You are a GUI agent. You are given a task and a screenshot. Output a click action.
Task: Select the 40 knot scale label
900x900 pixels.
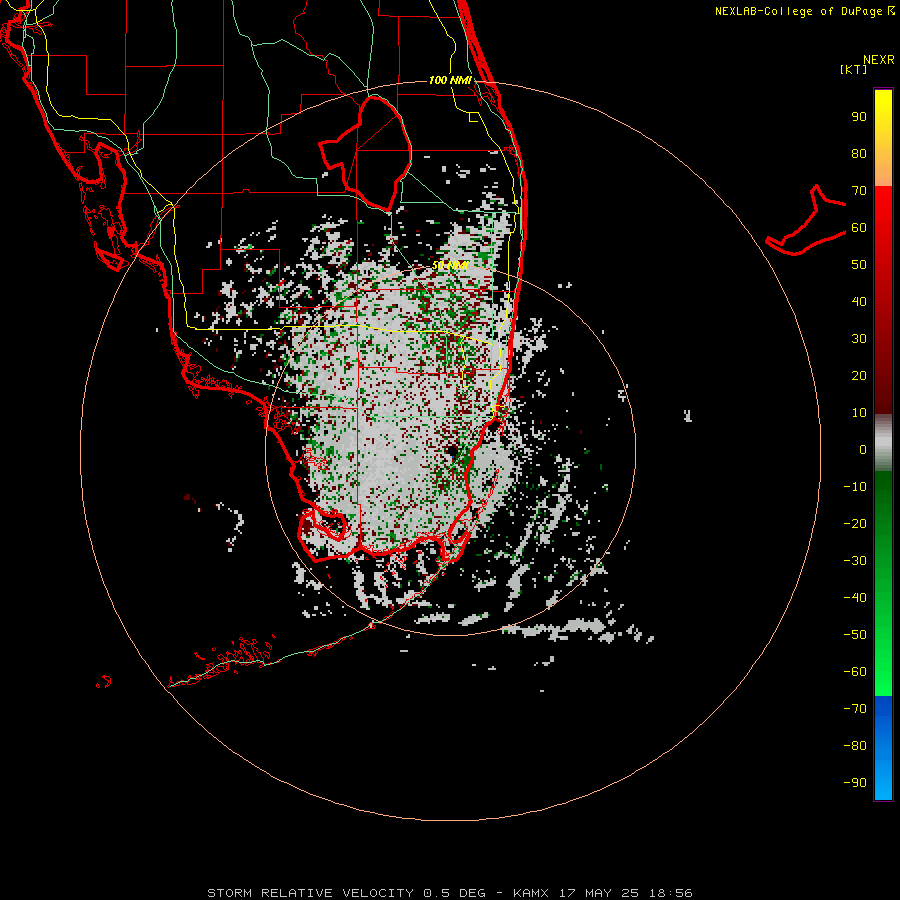tap(859, 302)
